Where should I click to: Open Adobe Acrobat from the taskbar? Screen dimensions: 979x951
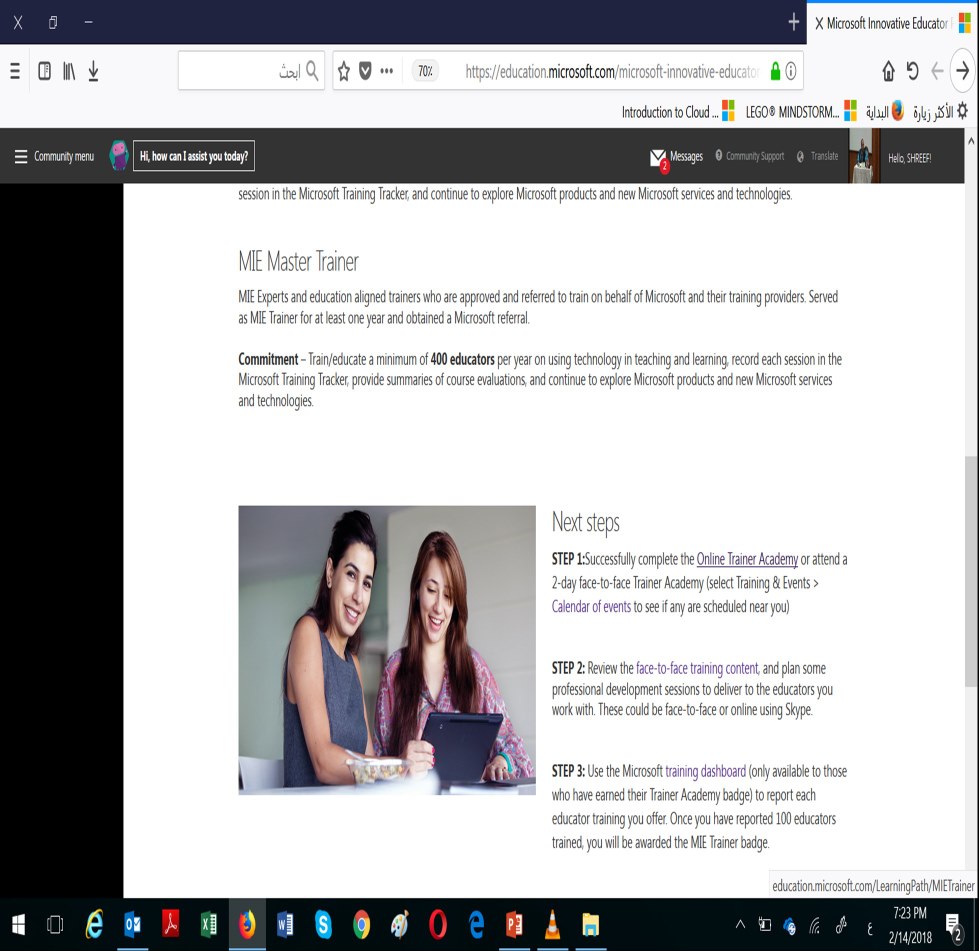(x=170, y=925)
